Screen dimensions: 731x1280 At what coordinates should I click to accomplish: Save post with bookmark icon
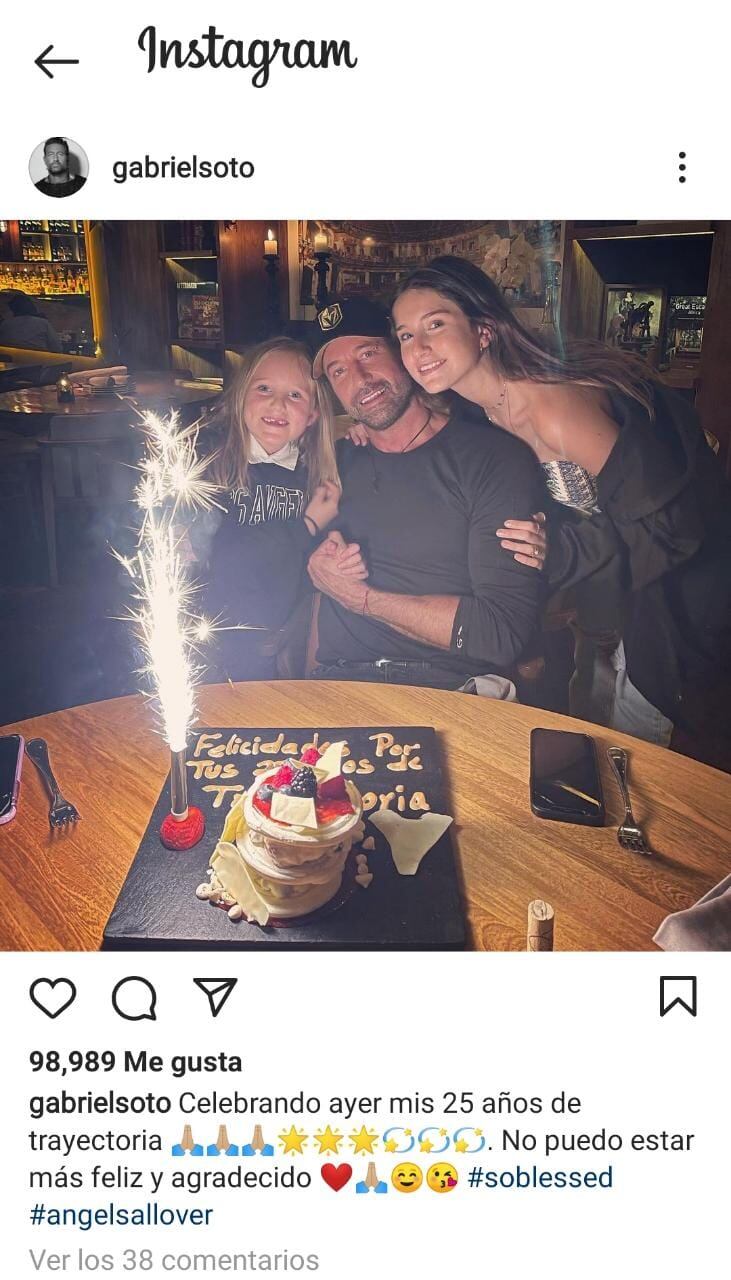click(x=678, y=997)
